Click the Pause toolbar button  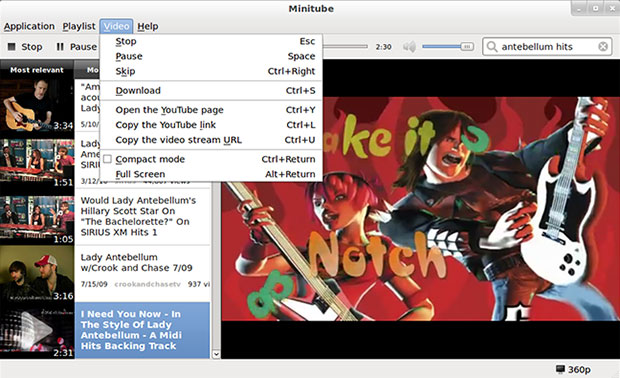click(77, 47)
